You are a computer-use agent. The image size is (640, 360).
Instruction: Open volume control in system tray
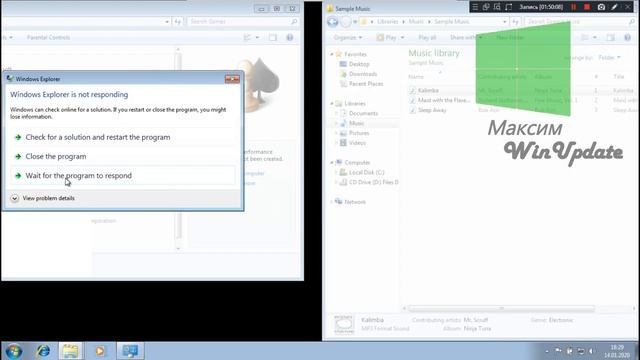point(591,351)
